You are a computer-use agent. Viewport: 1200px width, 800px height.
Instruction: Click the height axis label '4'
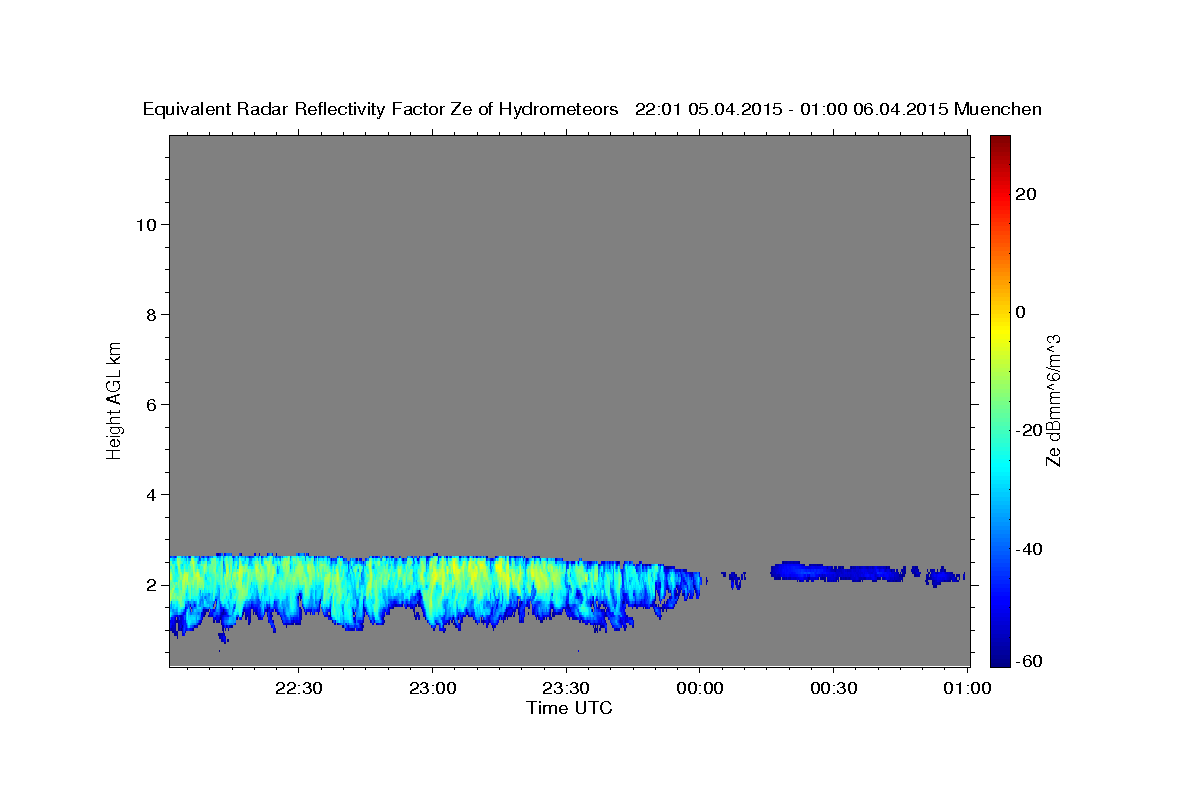(151, 495)
